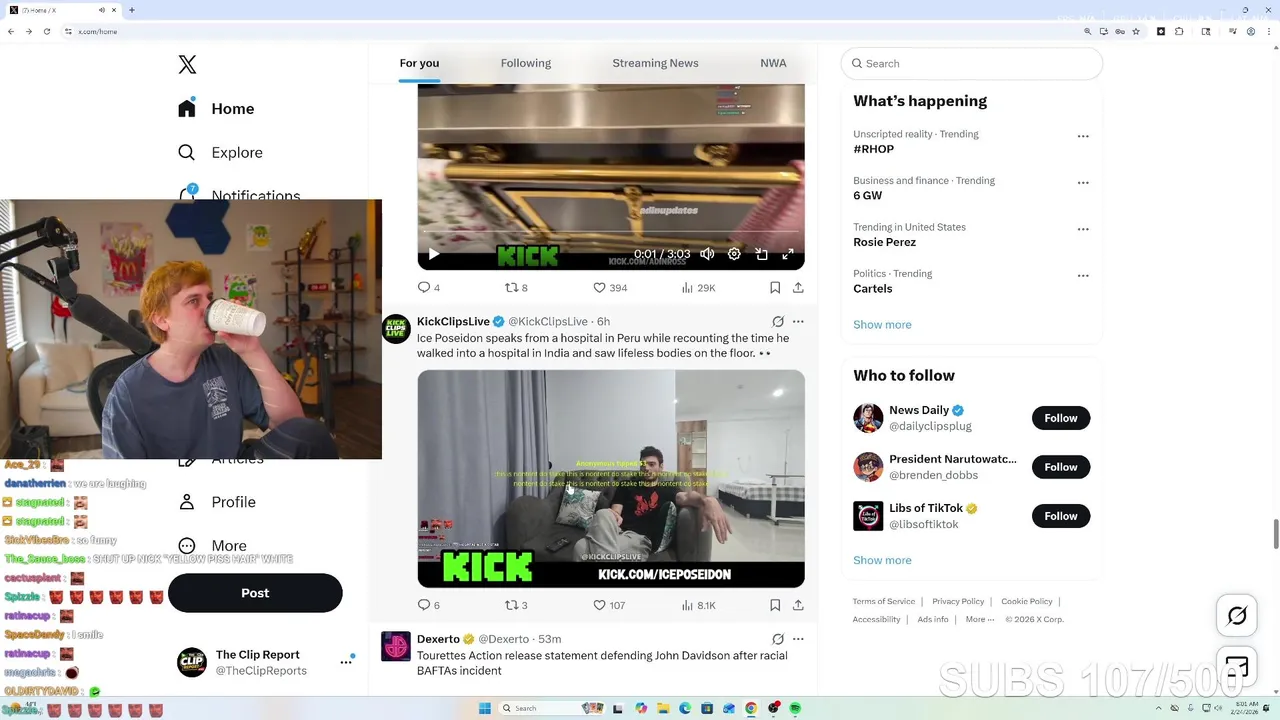Open the Windows Start menu
This screenshot has width=1280, height=720.
pos(485,708)
